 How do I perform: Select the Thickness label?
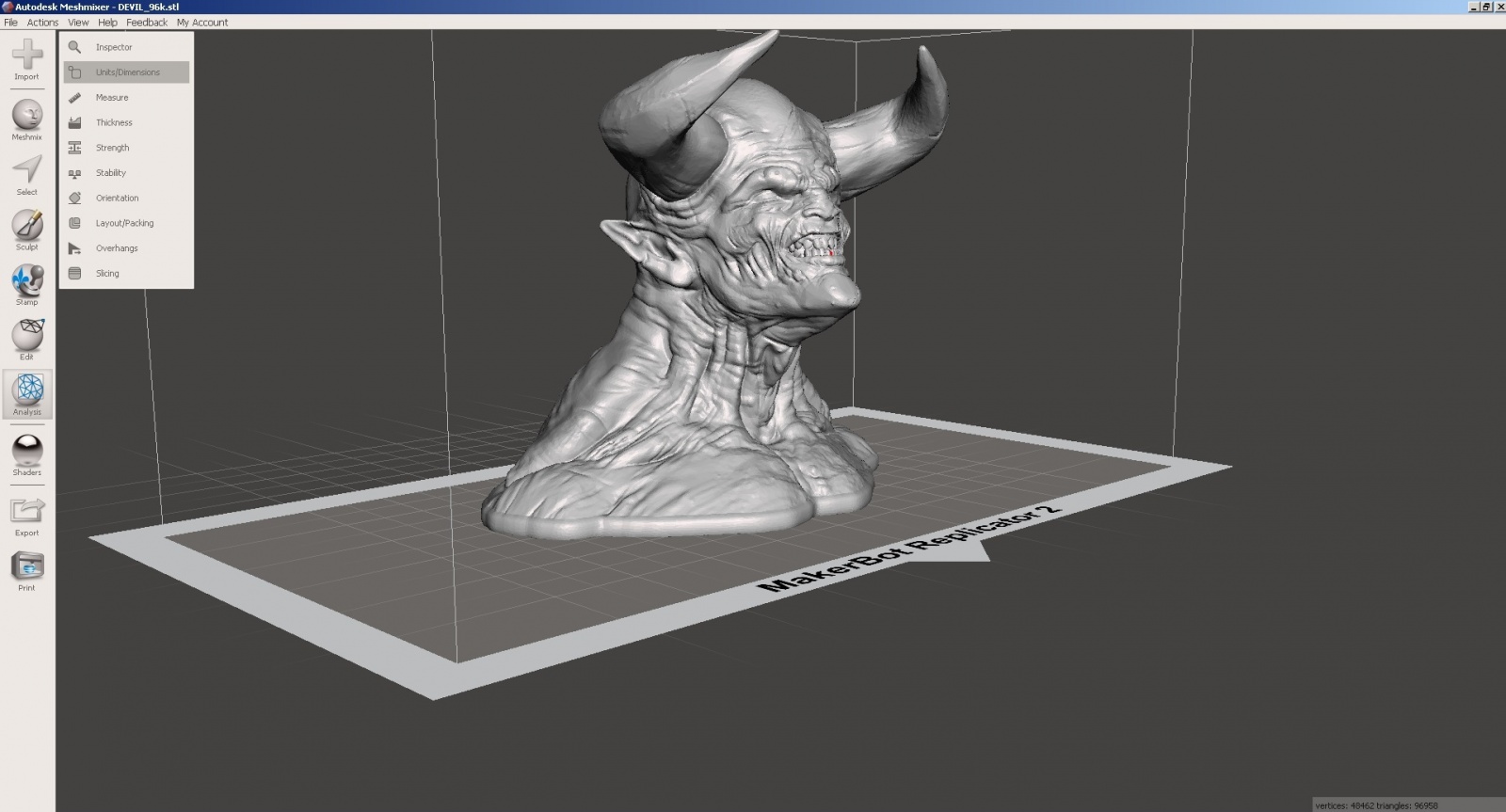click(114, 122)
